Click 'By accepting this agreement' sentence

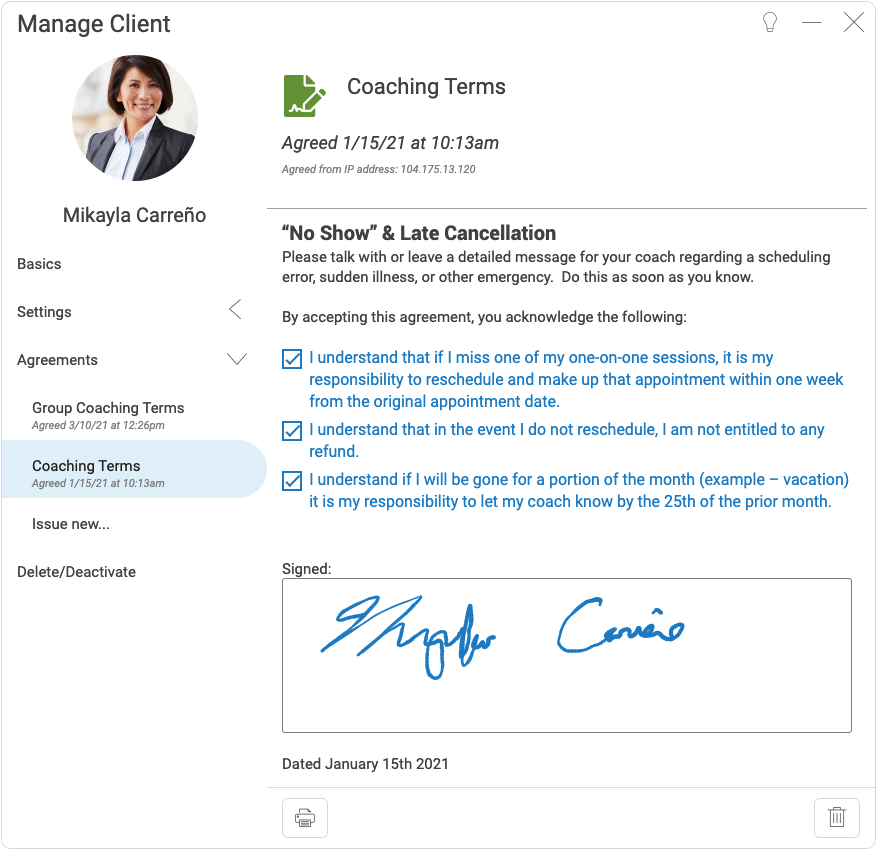pos(484,317)
